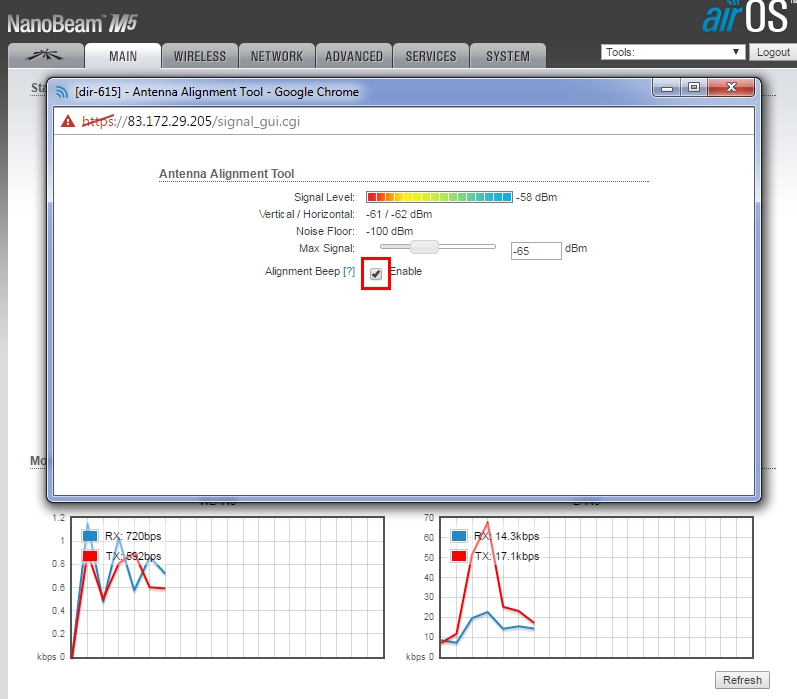Click the airOS logo

747,17
